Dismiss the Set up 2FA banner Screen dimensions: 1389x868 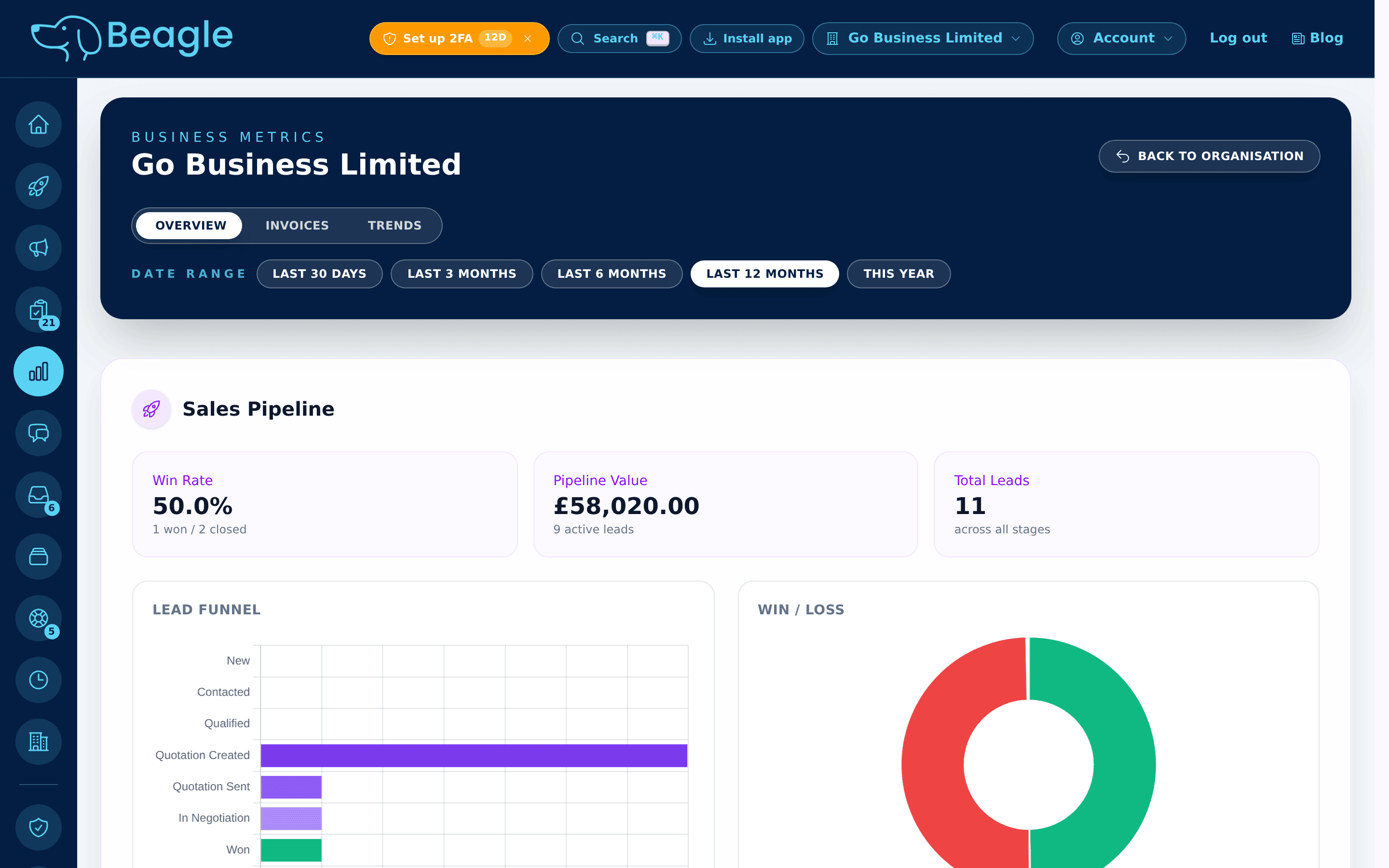coord(528,39)
